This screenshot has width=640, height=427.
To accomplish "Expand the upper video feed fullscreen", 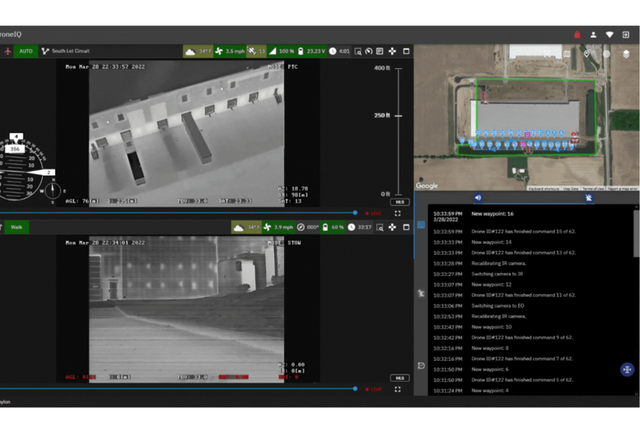I will pos(399,213).
